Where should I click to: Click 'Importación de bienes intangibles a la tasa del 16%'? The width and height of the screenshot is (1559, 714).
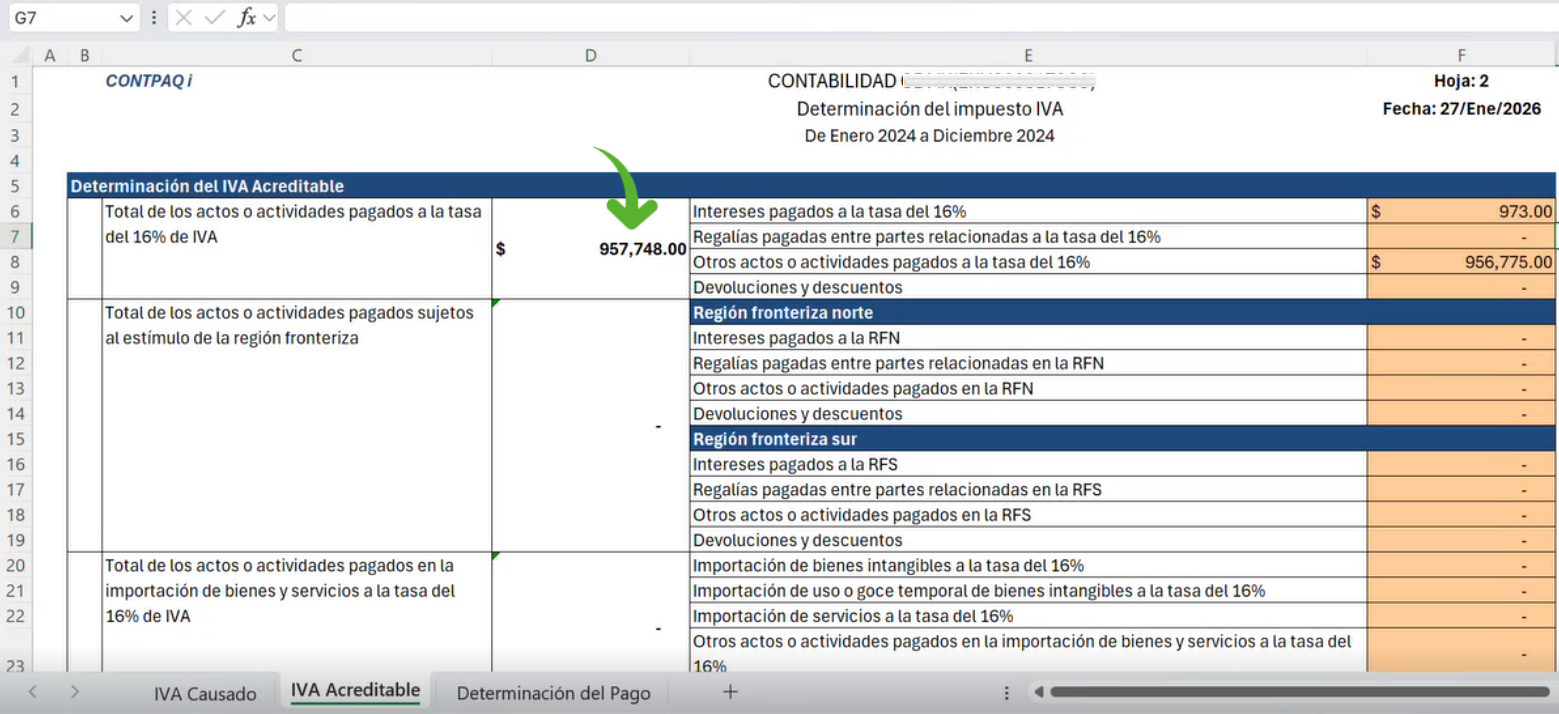point(888,566)
